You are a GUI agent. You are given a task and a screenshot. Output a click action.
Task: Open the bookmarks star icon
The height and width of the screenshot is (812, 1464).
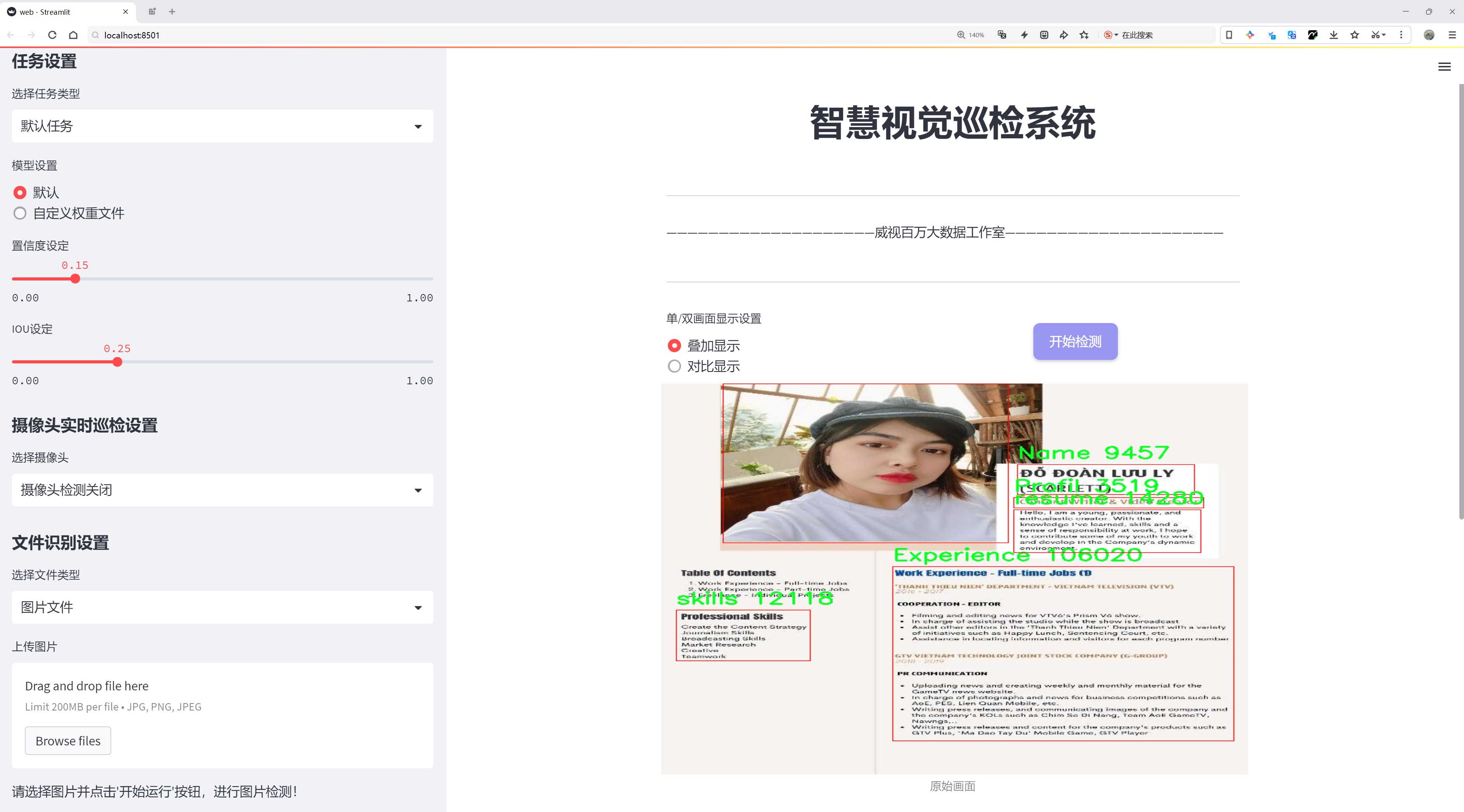coord(1355,35)
